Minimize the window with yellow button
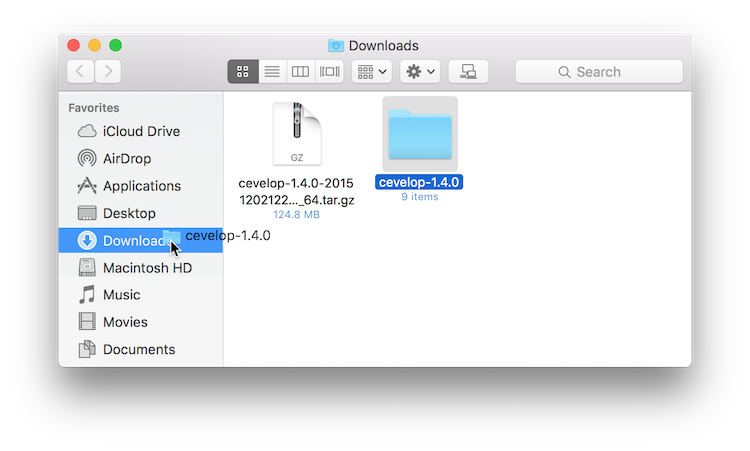 95,45
